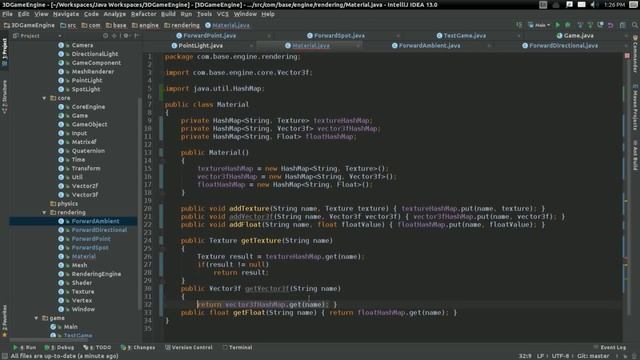Viewport: 640px width, 360px height.
Task: Change LF line separator in status bar
Action: [x=540, y=356]
